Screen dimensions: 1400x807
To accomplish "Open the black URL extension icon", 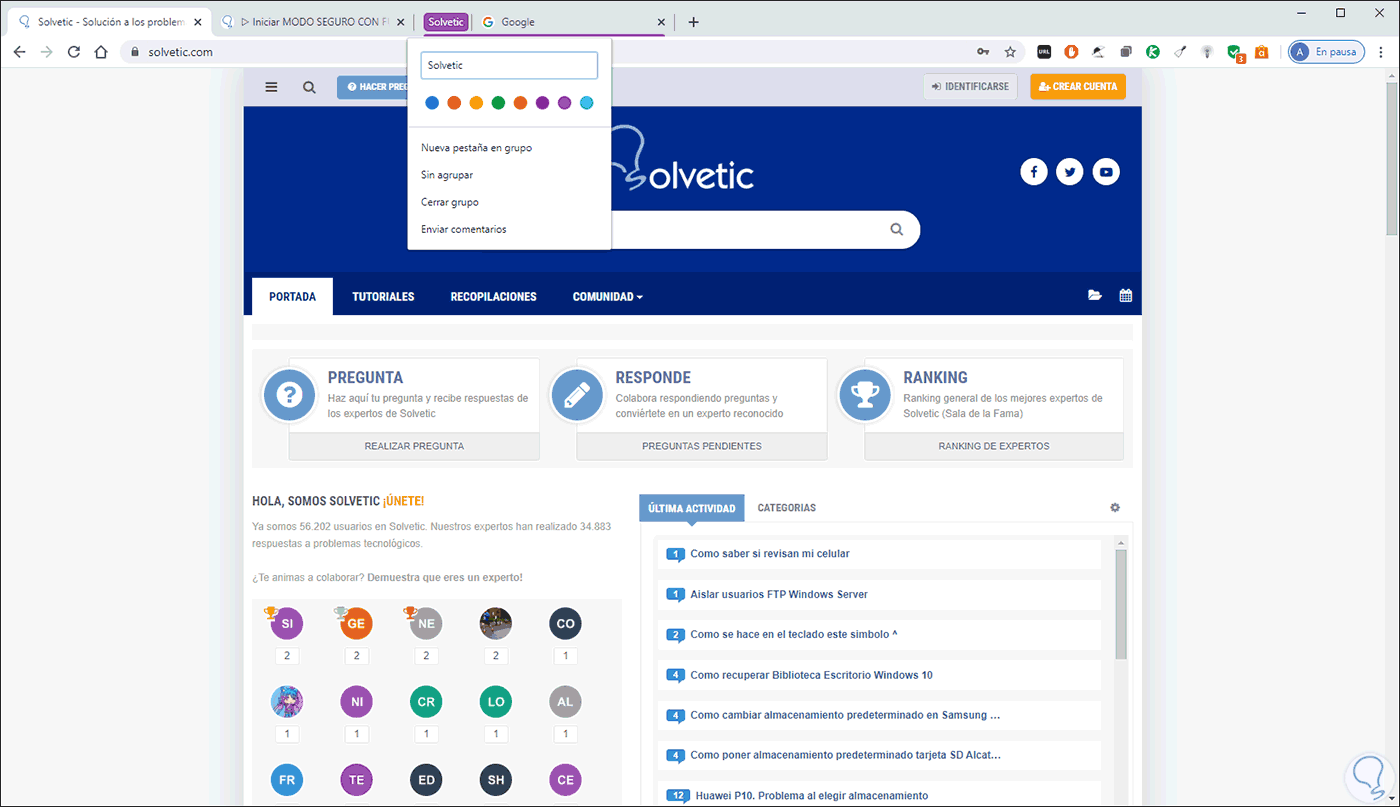I will (1044, 52).
